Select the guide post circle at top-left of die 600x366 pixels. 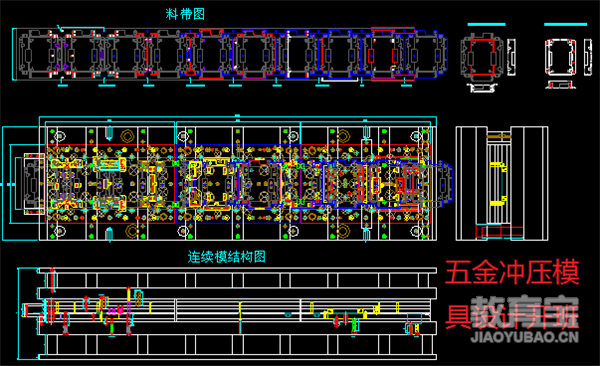tap(59, 136)
